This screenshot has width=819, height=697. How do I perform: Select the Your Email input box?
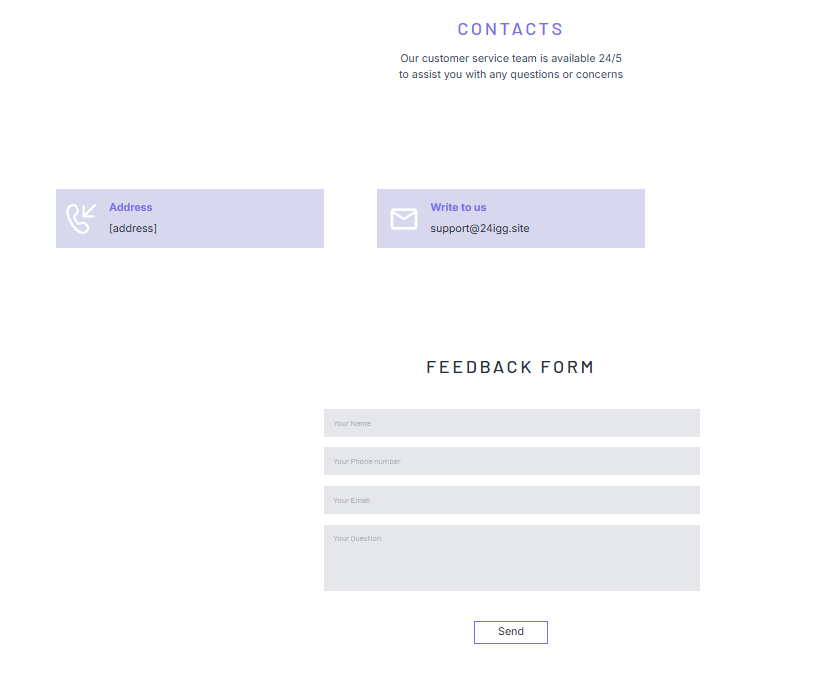tap(511, 500)
